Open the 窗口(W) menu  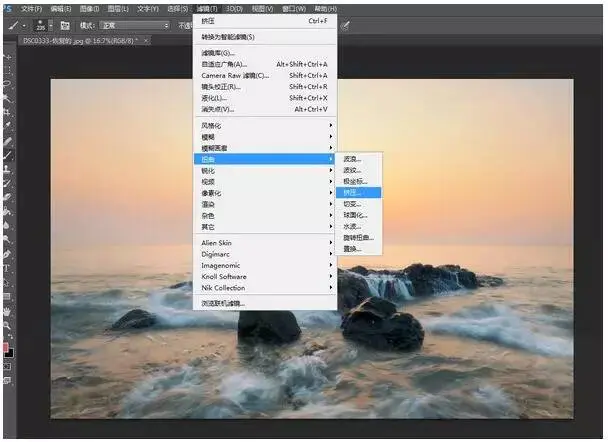(294, 9)
